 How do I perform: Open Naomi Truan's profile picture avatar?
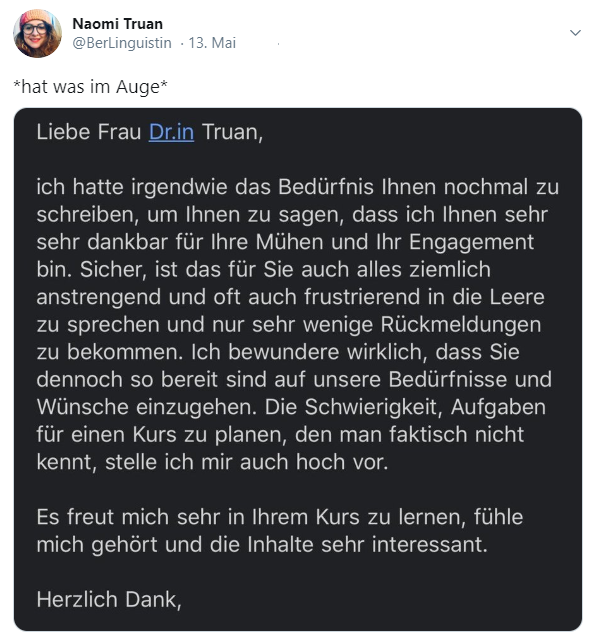[x=38, y=33]
